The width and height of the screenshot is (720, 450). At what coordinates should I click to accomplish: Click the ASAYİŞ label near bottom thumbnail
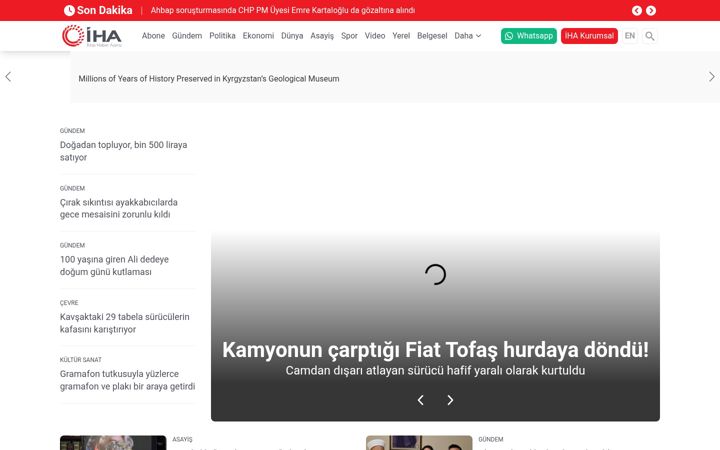[182, 439]
